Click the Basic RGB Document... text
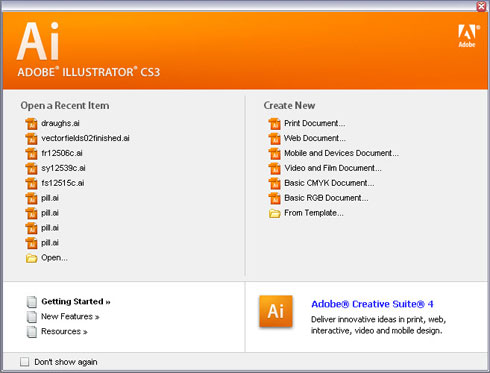 [326, 198]
